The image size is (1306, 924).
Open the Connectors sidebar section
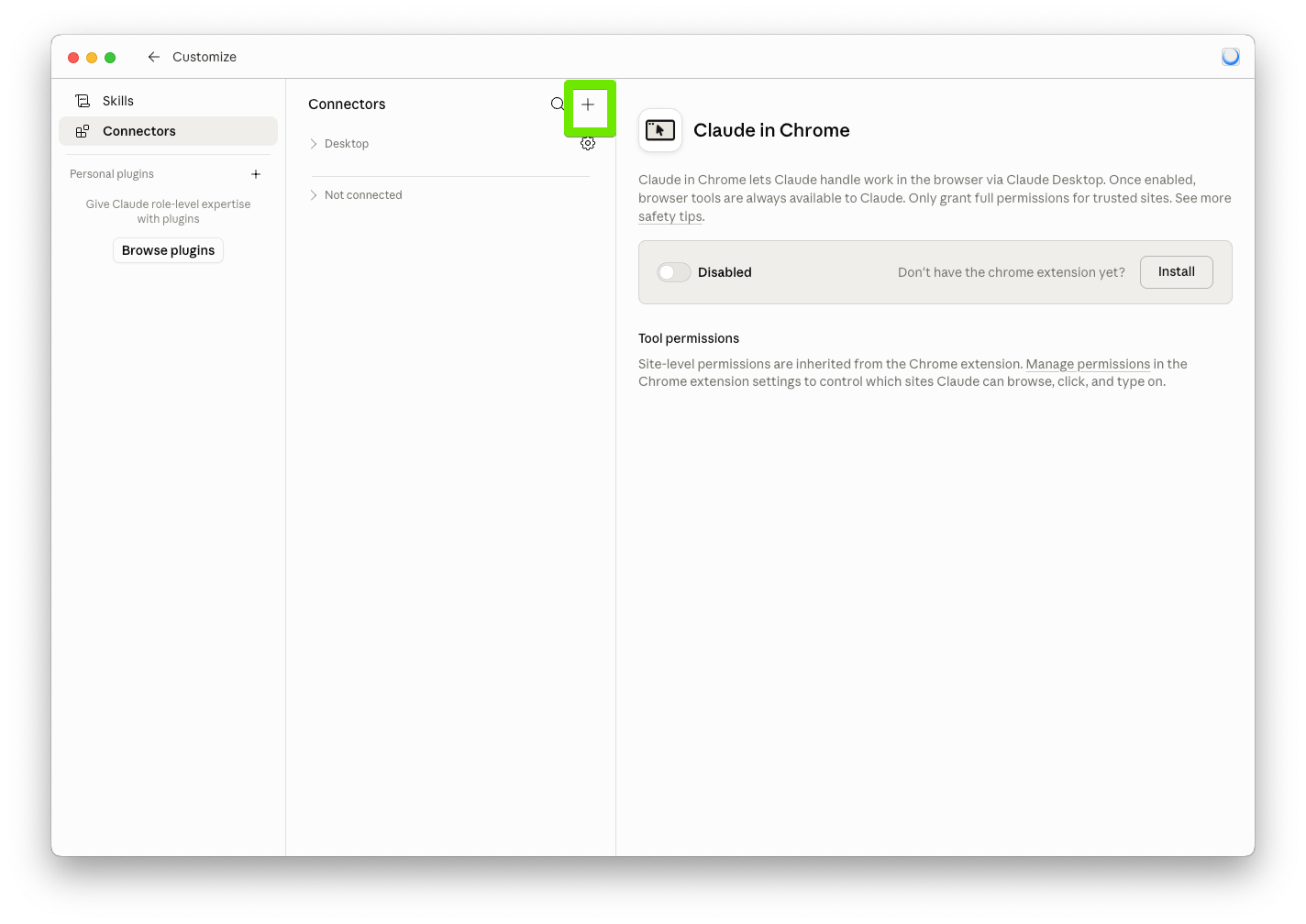pos(169,131)
